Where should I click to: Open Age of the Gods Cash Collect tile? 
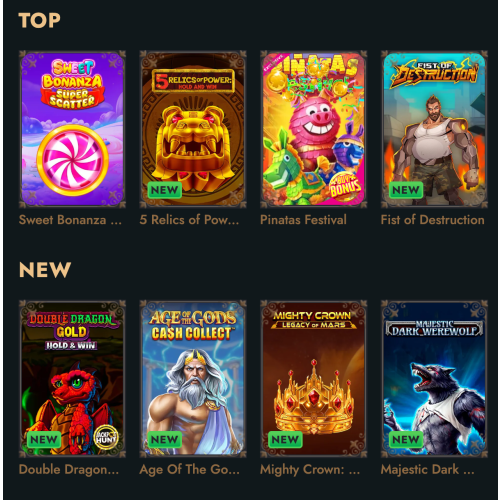(x=193, y=379)
